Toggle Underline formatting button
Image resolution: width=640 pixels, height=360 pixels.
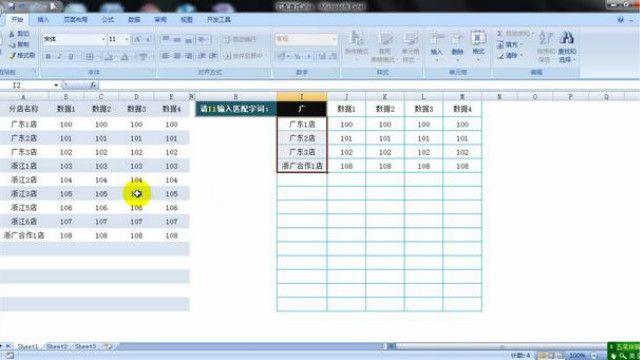pos(71,56)
